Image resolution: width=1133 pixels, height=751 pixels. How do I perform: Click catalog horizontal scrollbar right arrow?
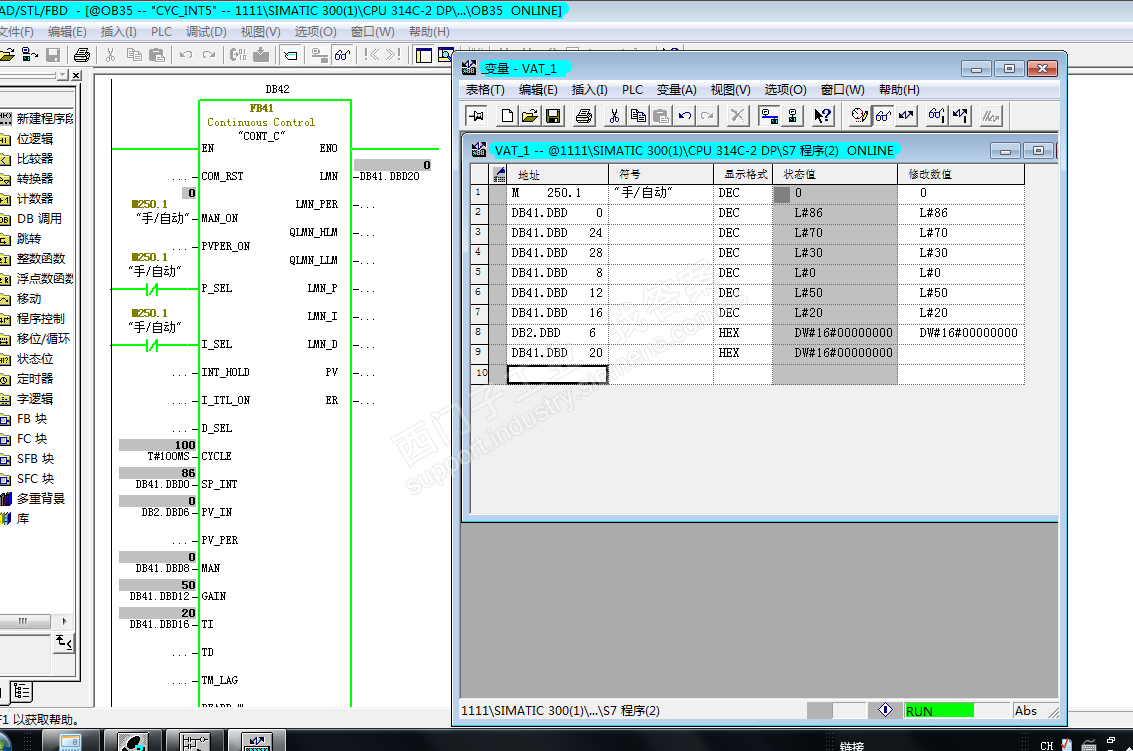64,621
